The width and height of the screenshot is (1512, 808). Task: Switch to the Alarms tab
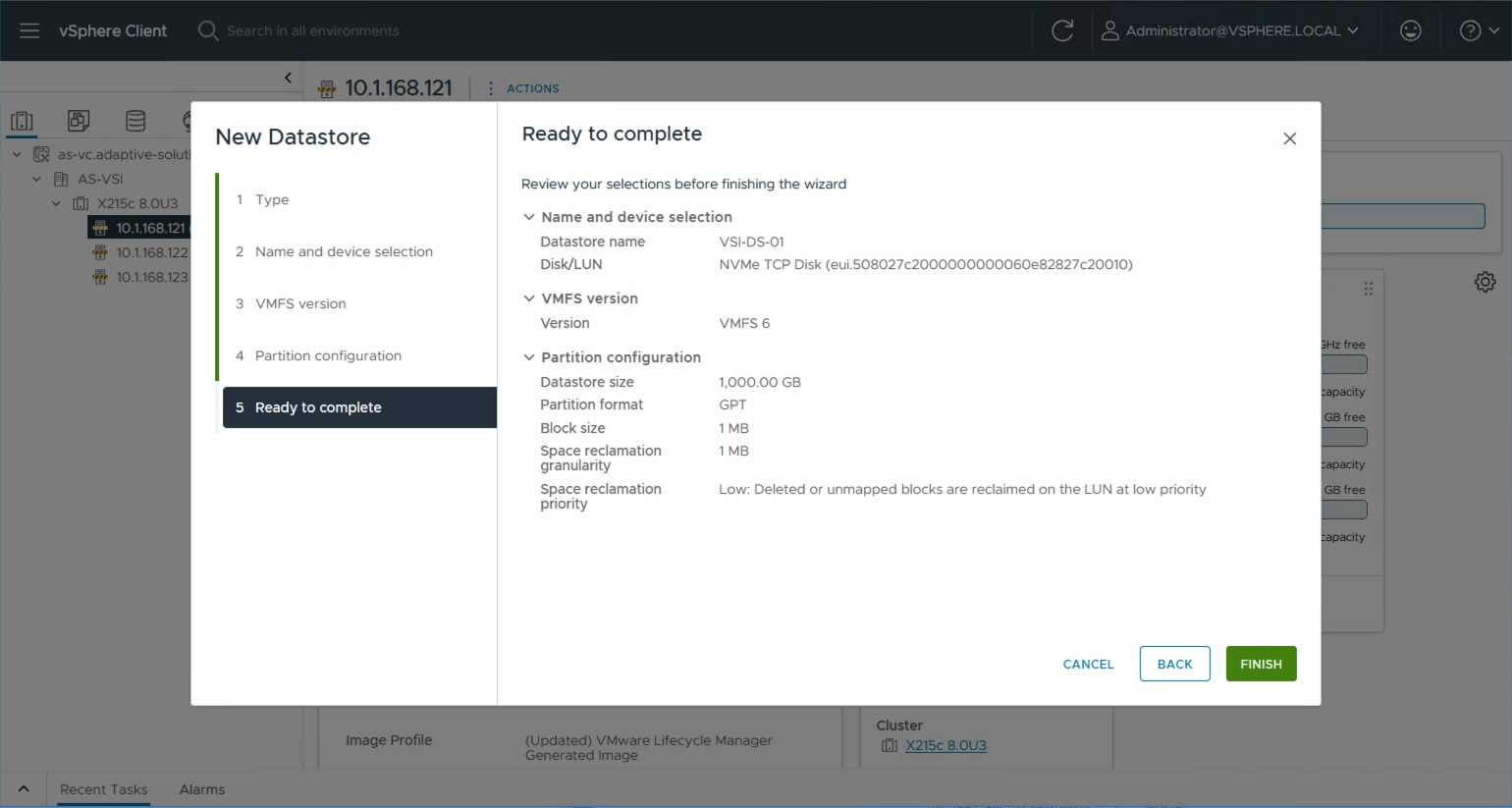pos(201,789)
